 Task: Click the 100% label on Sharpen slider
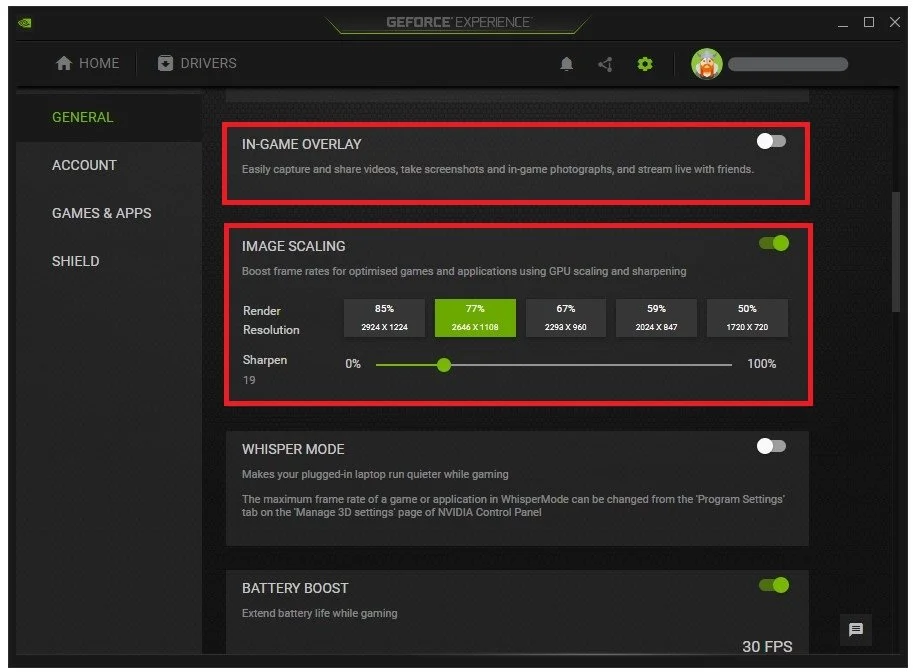(762, 364)
